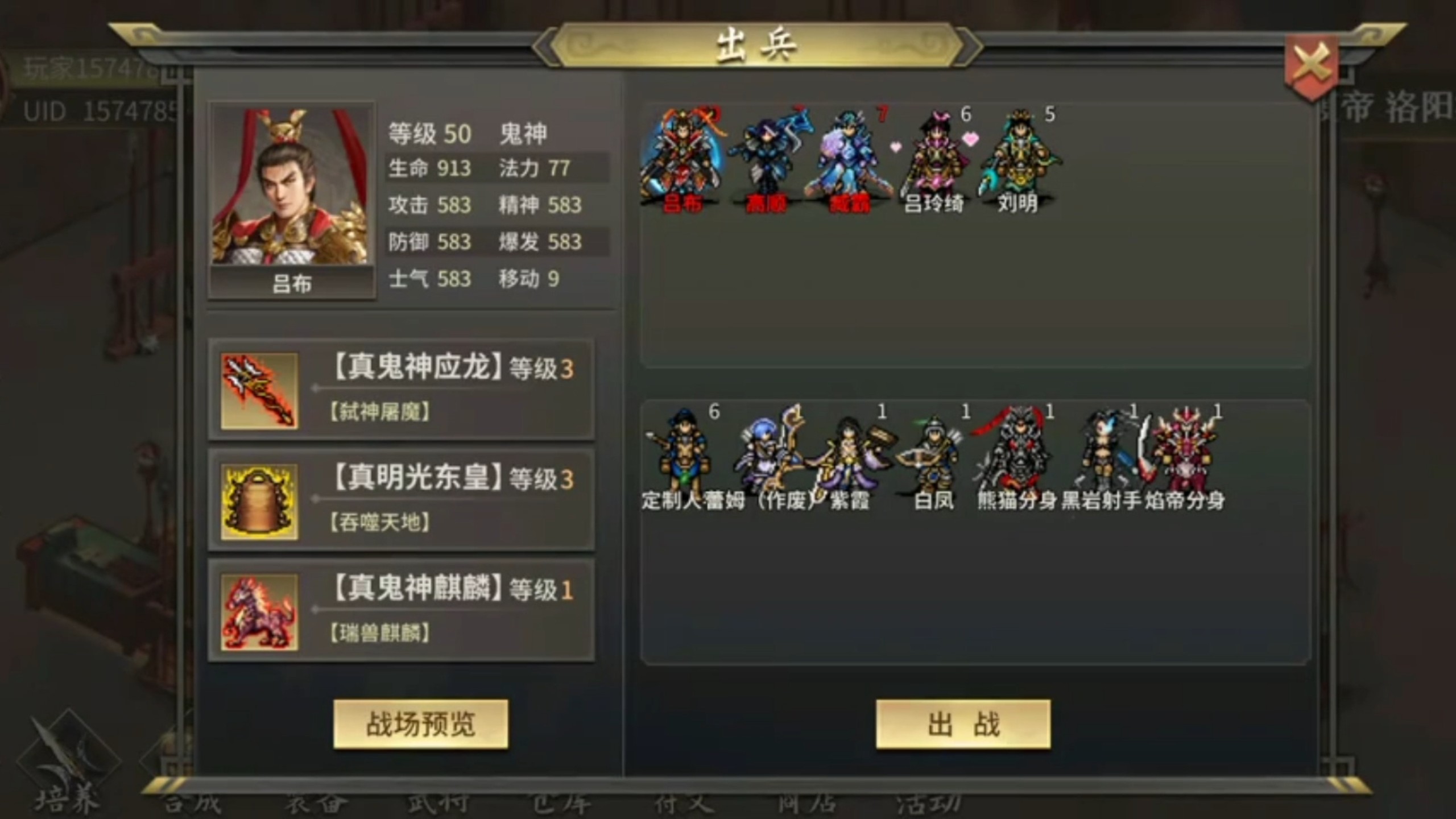This screenshot has width=1456, height=819.
Task: Open the 真鬼神应龙 weapon slot
Action: [x=402, y=389]
